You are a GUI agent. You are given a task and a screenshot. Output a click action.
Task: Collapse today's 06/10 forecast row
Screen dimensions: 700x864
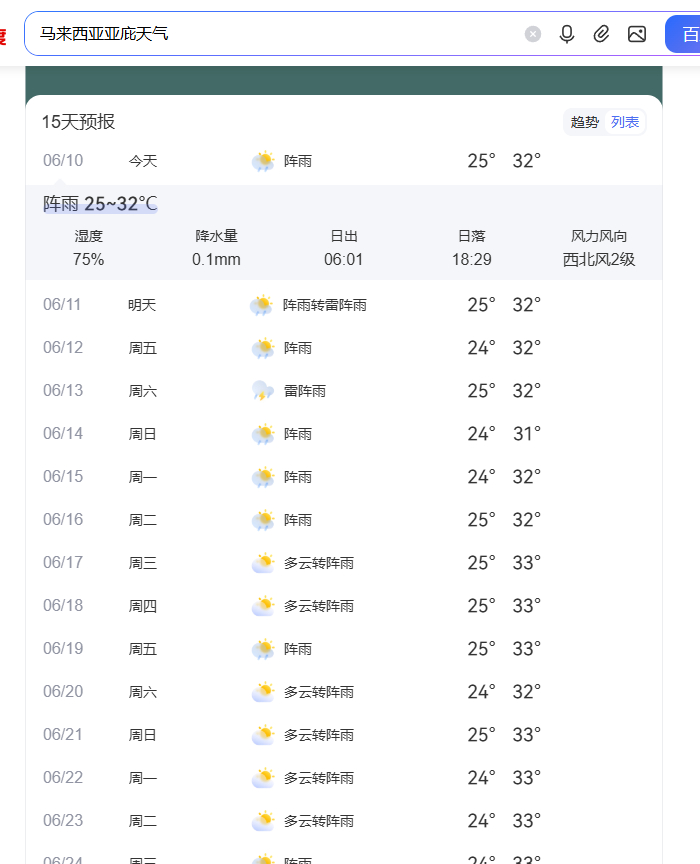tap(344, 161)
